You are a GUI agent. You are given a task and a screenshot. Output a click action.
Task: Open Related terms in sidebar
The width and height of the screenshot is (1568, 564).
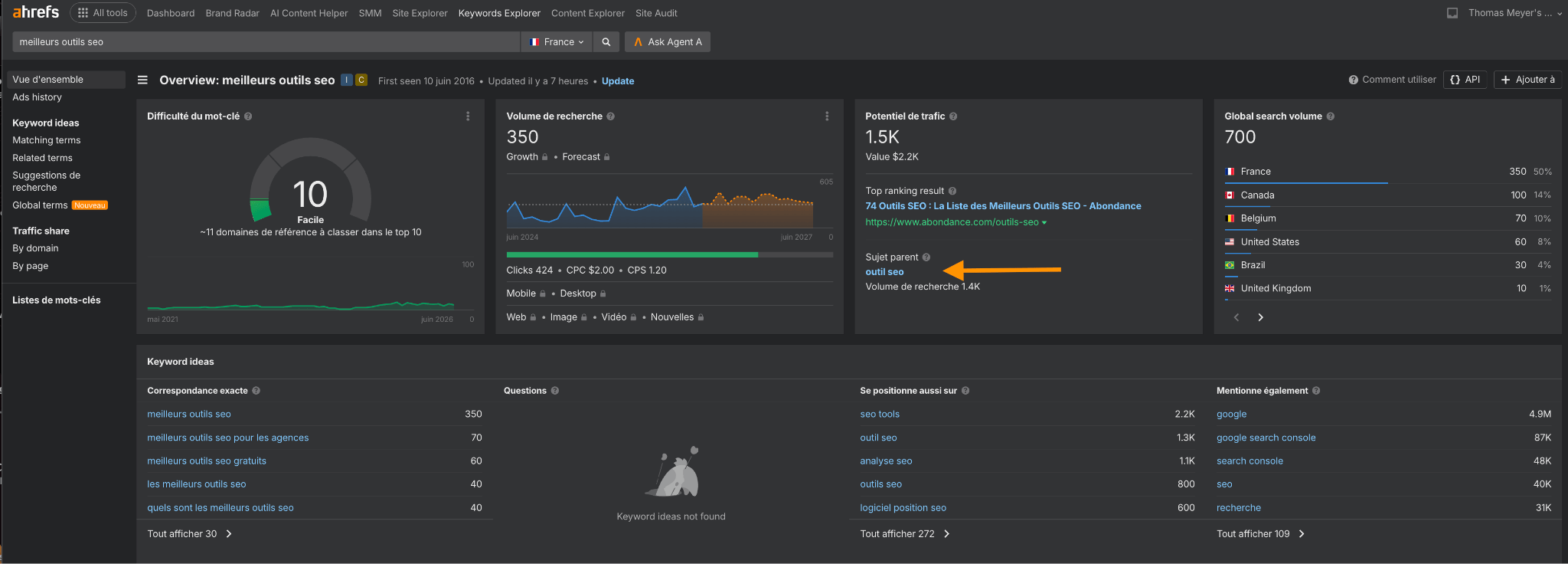(42, 158)
